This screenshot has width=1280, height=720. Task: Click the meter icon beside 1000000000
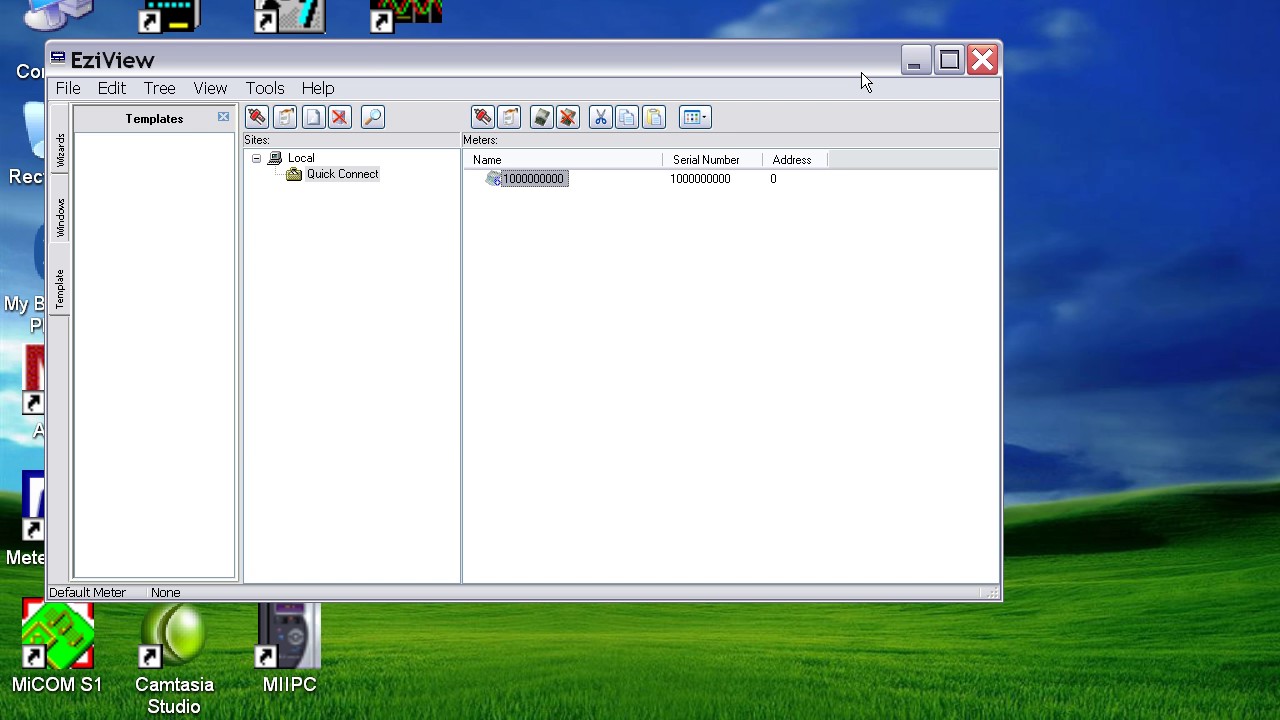(x=493, y=179)
